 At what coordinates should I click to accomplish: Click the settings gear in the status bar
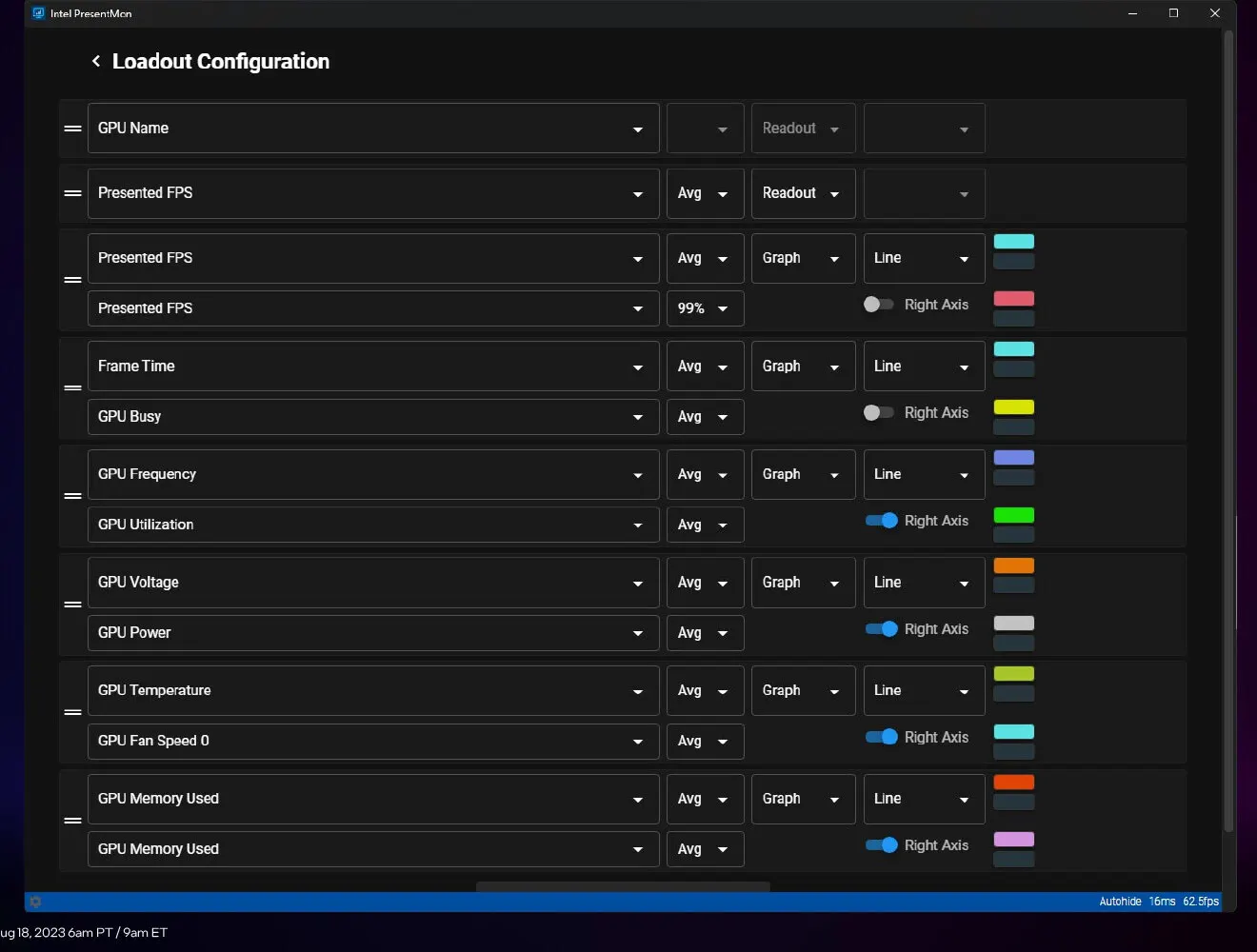pos(35,902)
